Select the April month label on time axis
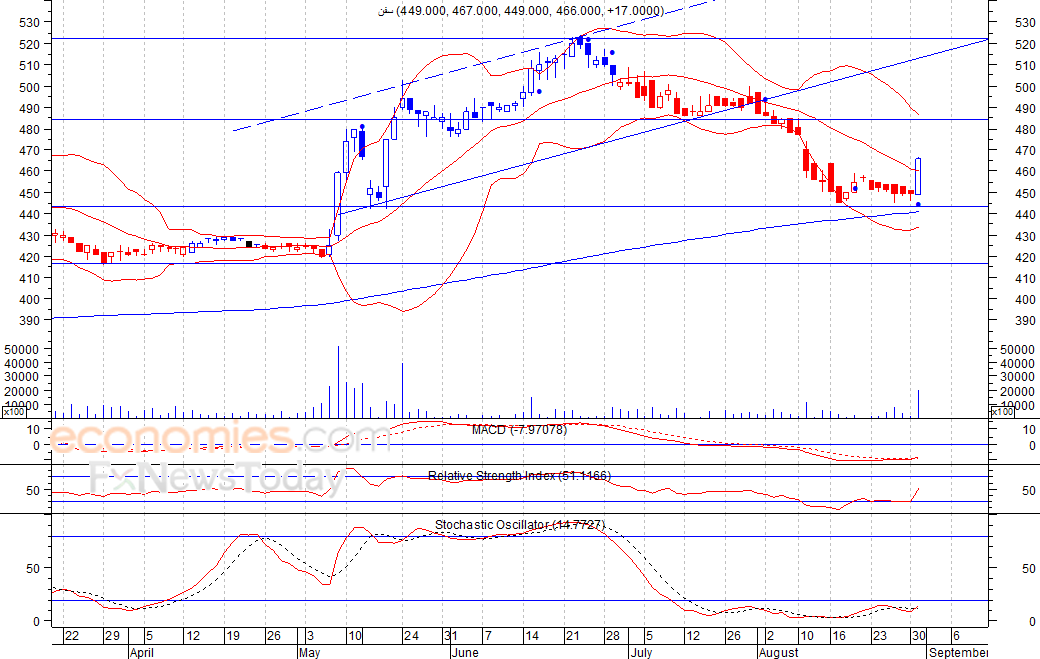Viewport: 1040px width, 659px height. coord(142,652)
